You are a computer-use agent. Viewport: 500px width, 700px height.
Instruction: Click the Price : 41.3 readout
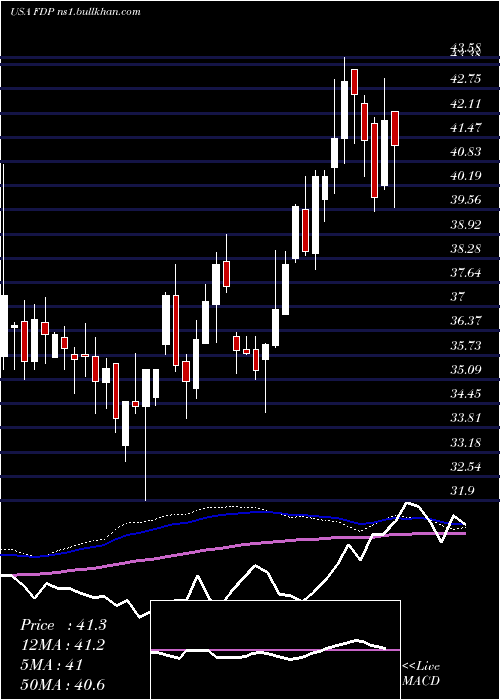[63, 625]
